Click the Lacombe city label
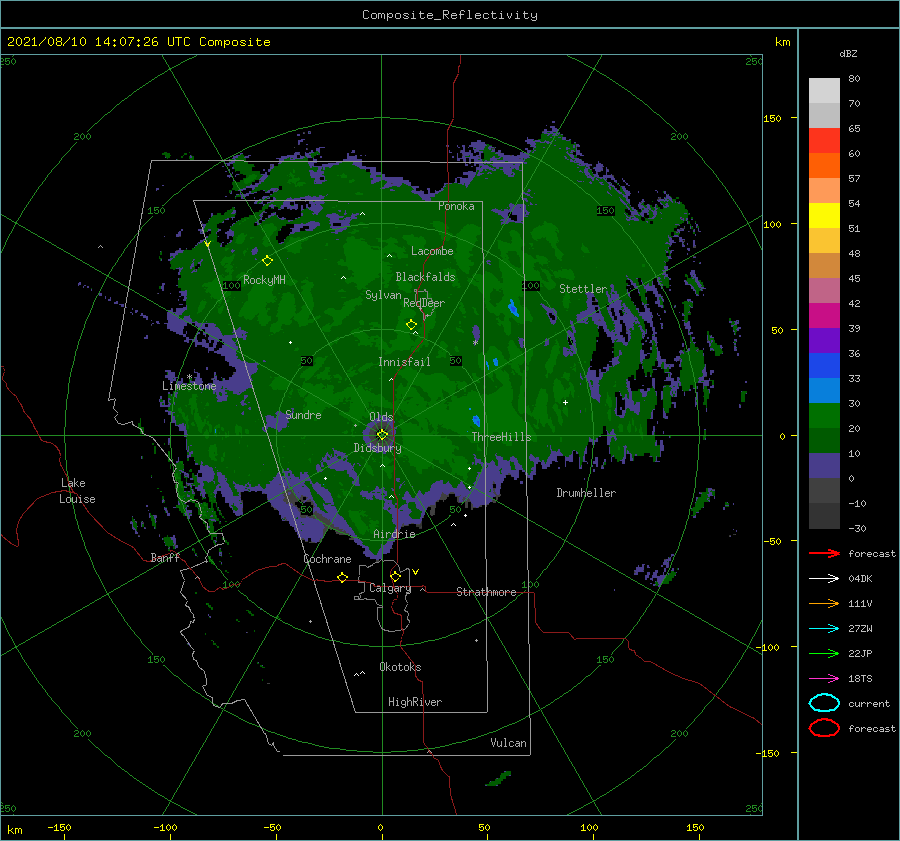The width and height of the screenshot is (900, 841). coord(432,251)
